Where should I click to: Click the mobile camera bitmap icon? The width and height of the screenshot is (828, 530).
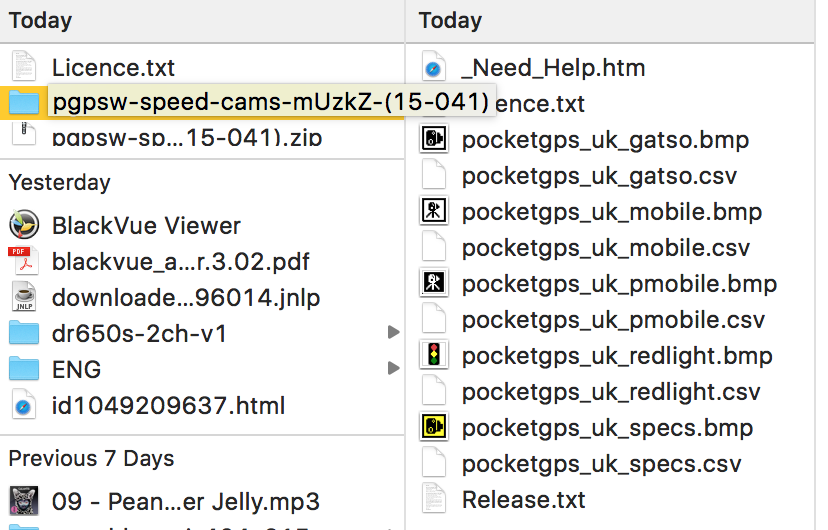[433, 212]
